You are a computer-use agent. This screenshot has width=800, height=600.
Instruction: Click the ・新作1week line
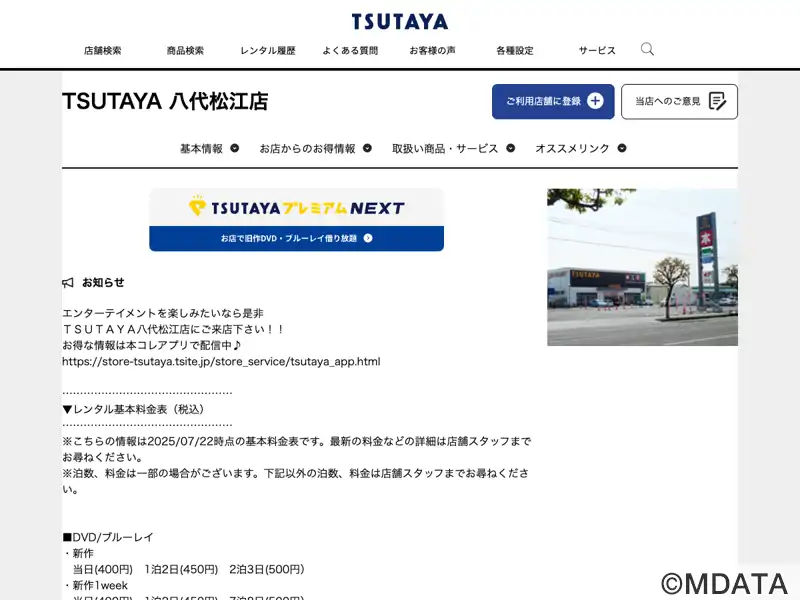[96, 585]
